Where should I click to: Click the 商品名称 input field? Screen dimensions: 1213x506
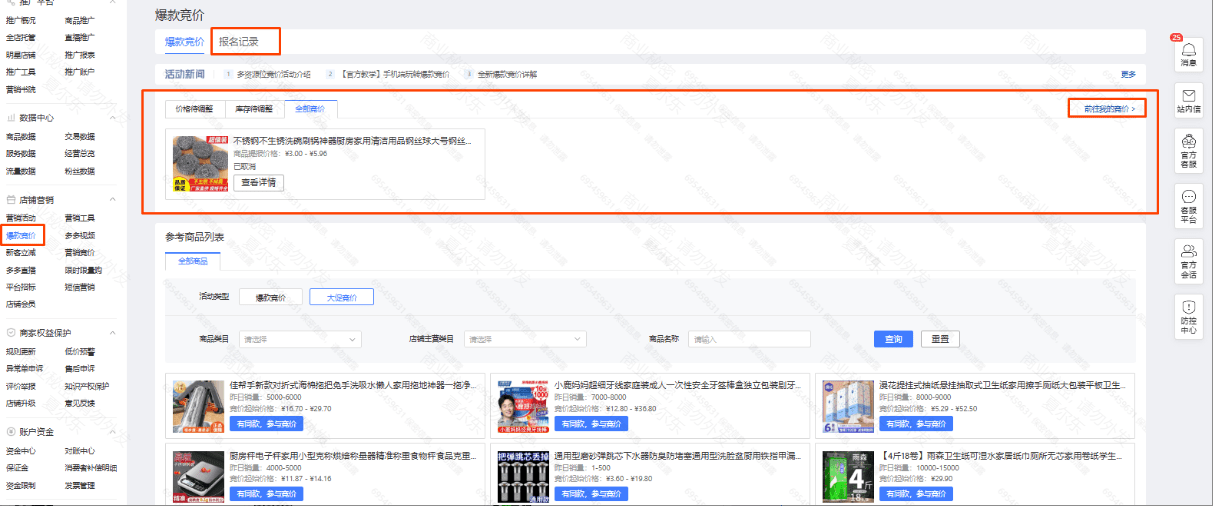pos(749,340)
